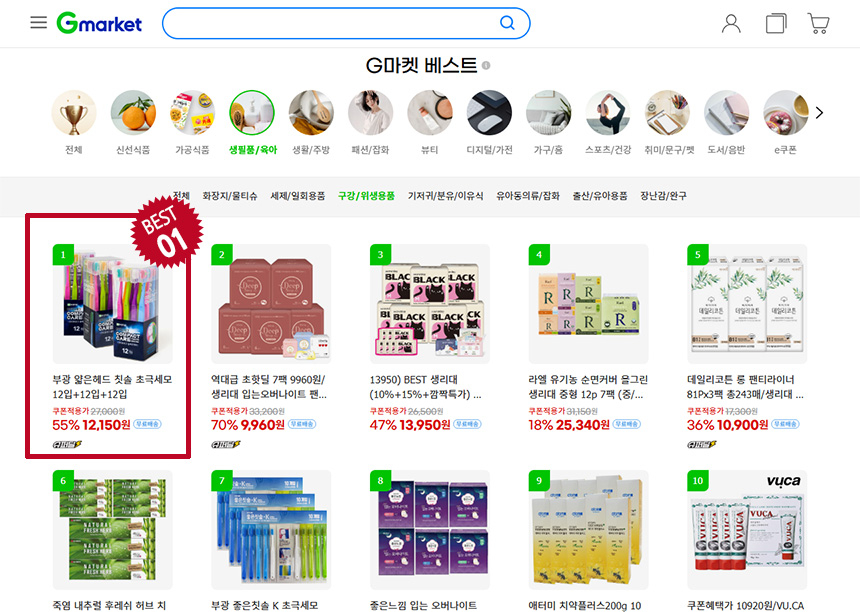Select the 신선식품 orange category icon
This screenshot has height=612, width=860.
133,113
